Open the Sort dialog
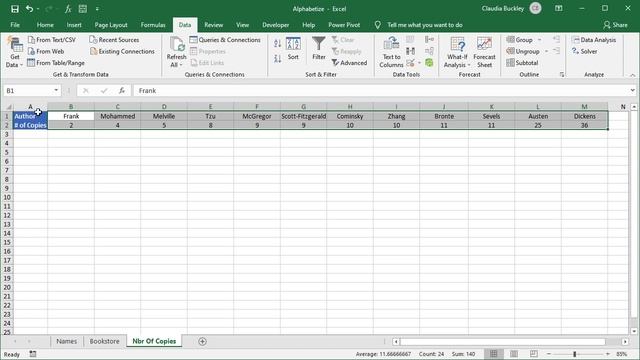The image size is (640, 360). click(x=293, y=49)
